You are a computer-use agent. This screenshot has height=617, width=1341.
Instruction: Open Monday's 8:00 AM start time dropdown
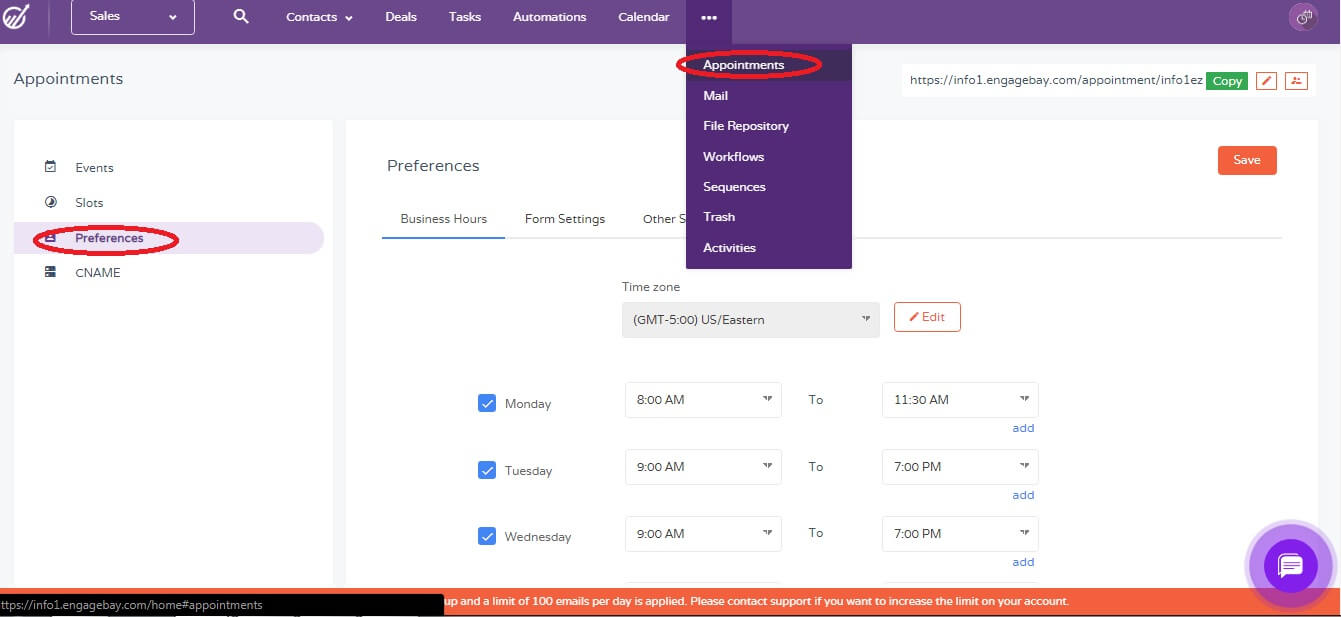click(702, 399)
